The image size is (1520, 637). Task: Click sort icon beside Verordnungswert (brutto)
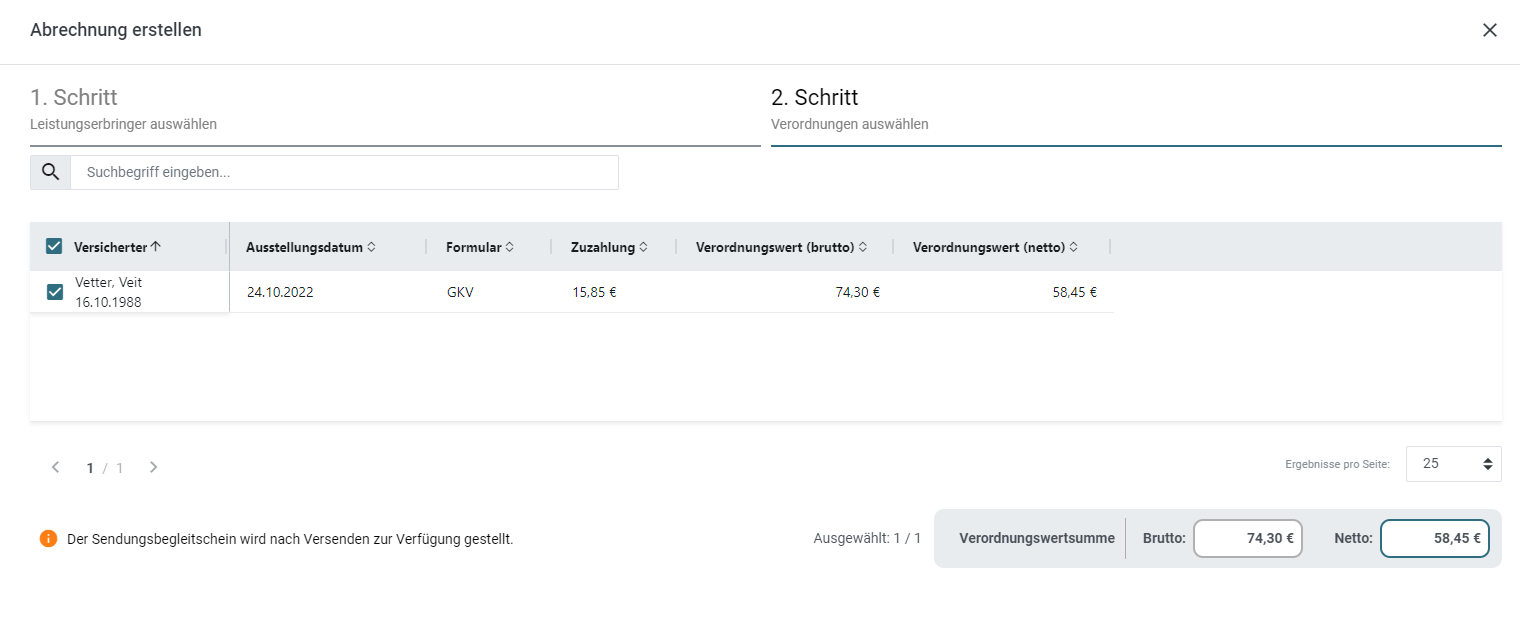(863, 247)
